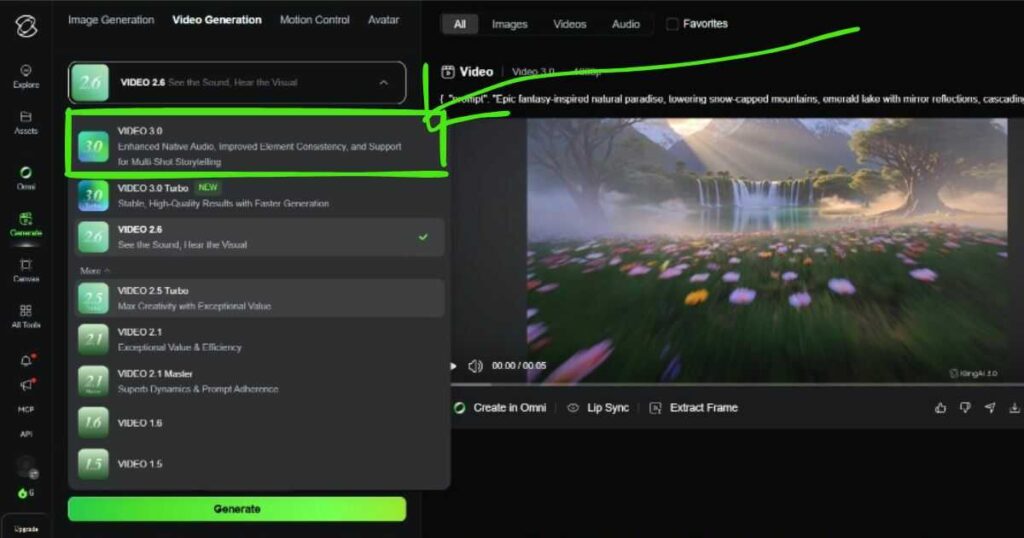Image resolution: width=1024 pixels, height=538 pixels.
Task: Collapse the More models section
Action: click(95, 270)
